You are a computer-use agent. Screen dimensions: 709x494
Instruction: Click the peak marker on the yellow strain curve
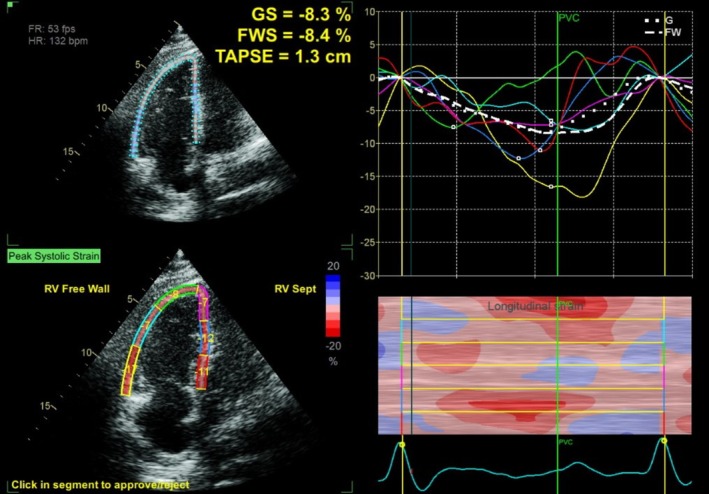pyautogui.click(x=551, y=187)
